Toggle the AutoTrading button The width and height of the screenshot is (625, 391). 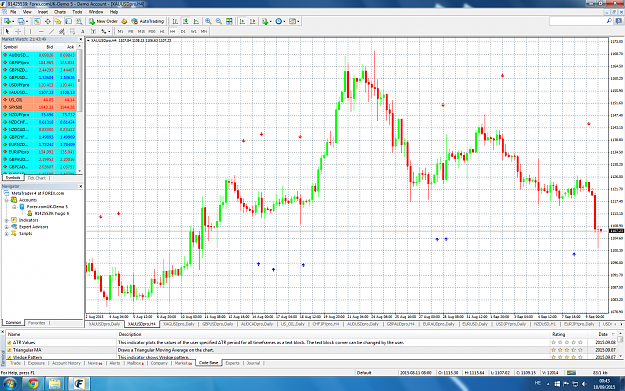coord(147,21)
